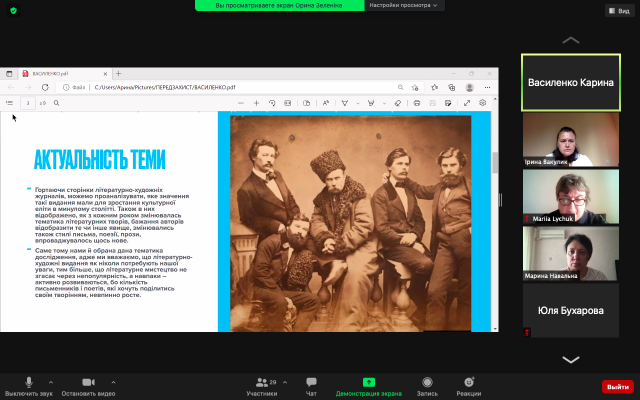Open Настройки просмотра view options dropdown
The image size is (640, 400).
tap(397, 5)
